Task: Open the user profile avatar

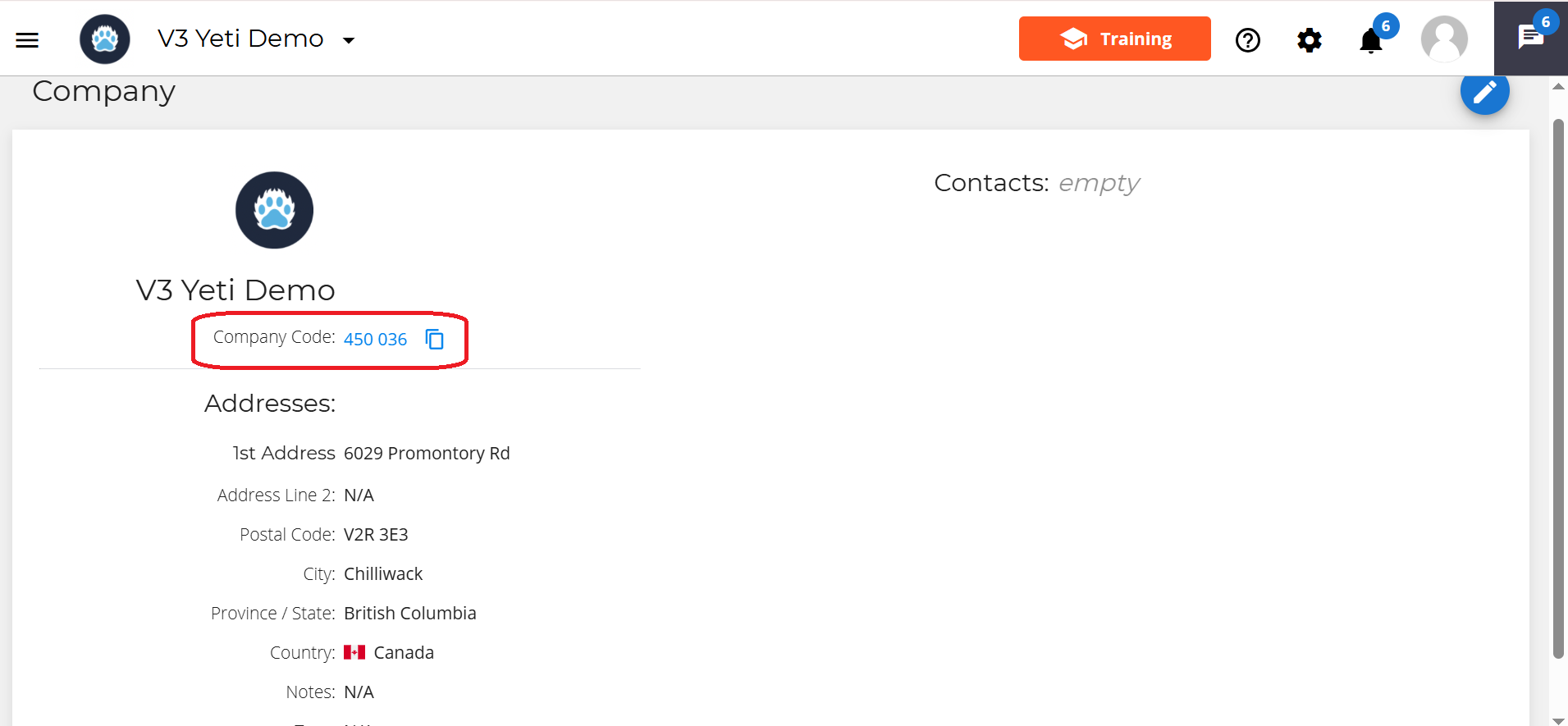Action: coord(1443,39)
